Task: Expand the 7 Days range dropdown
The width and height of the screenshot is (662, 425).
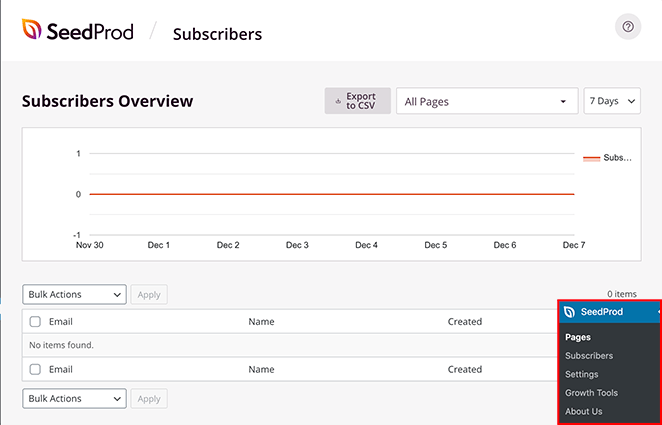Action: coord(611,101)
